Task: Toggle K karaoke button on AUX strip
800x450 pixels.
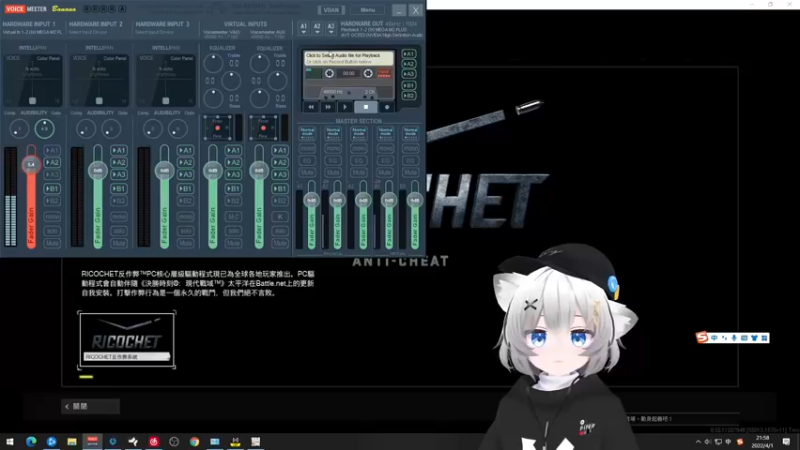Action: click(x=280, y=217)
